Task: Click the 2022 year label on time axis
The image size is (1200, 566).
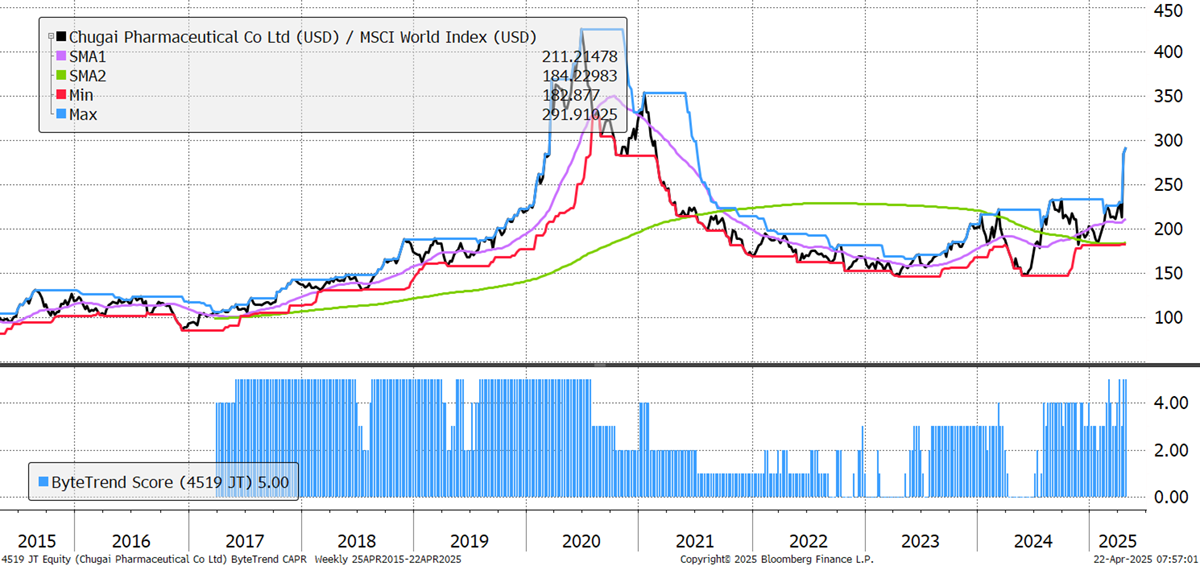Action: point(808,540)
